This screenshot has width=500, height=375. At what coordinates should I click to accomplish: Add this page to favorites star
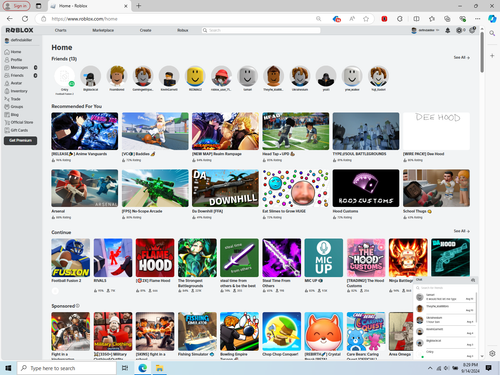[x=366, y=19]
